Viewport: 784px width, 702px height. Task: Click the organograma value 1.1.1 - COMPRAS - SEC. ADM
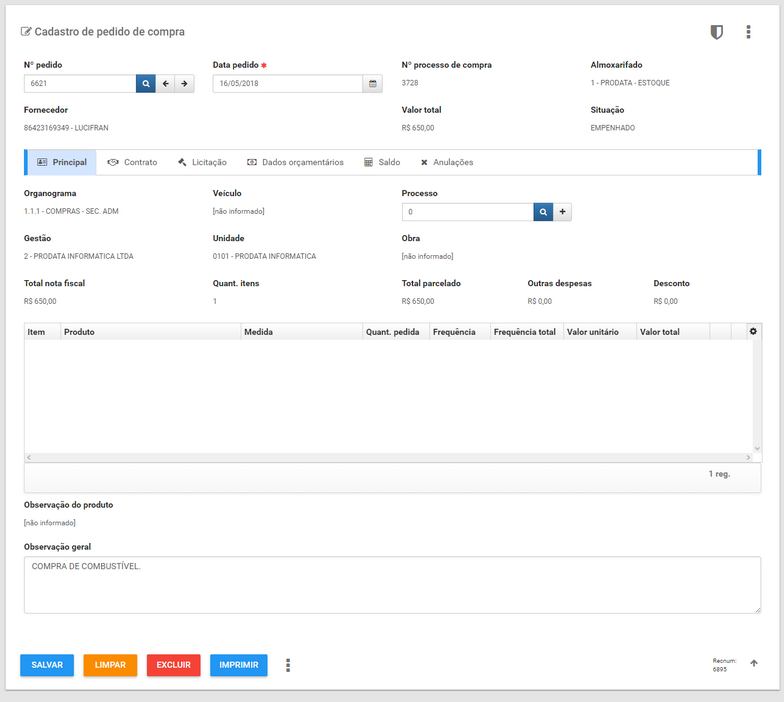71,212
